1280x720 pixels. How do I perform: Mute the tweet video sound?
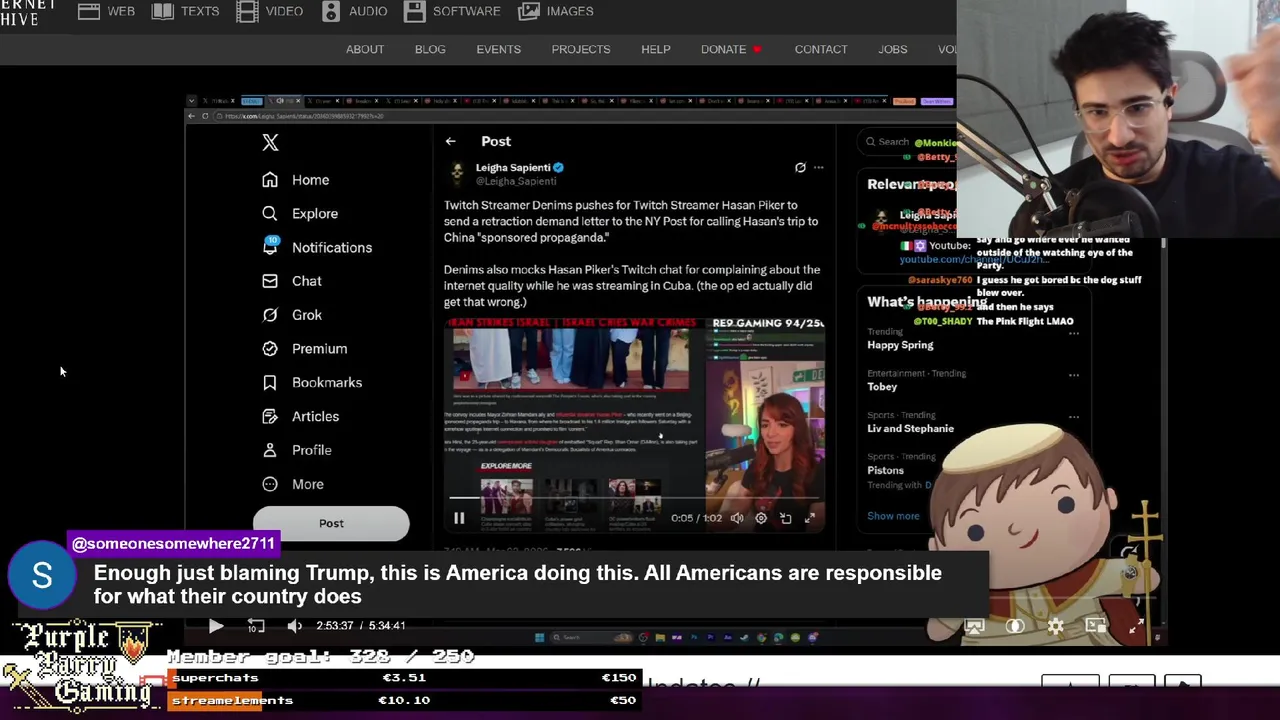pos(737,518)
